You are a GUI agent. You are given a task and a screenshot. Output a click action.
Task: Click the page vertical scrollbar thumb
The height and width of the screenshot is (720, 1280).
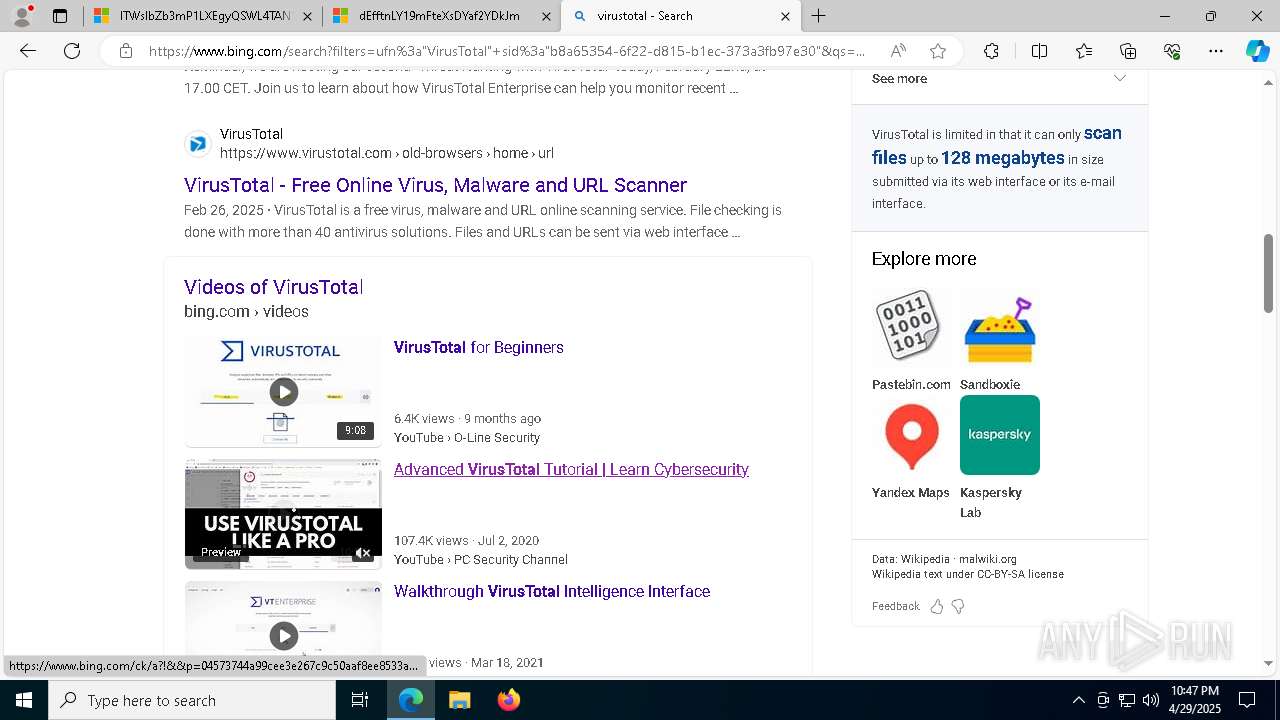tap(1269, 274)
